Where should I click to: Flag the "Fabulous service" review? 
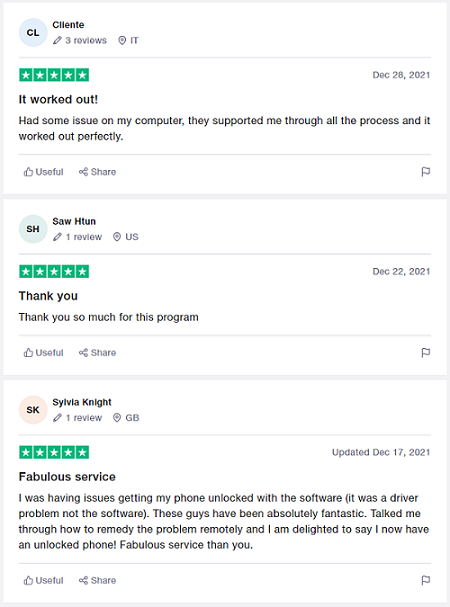coord(426,580)
